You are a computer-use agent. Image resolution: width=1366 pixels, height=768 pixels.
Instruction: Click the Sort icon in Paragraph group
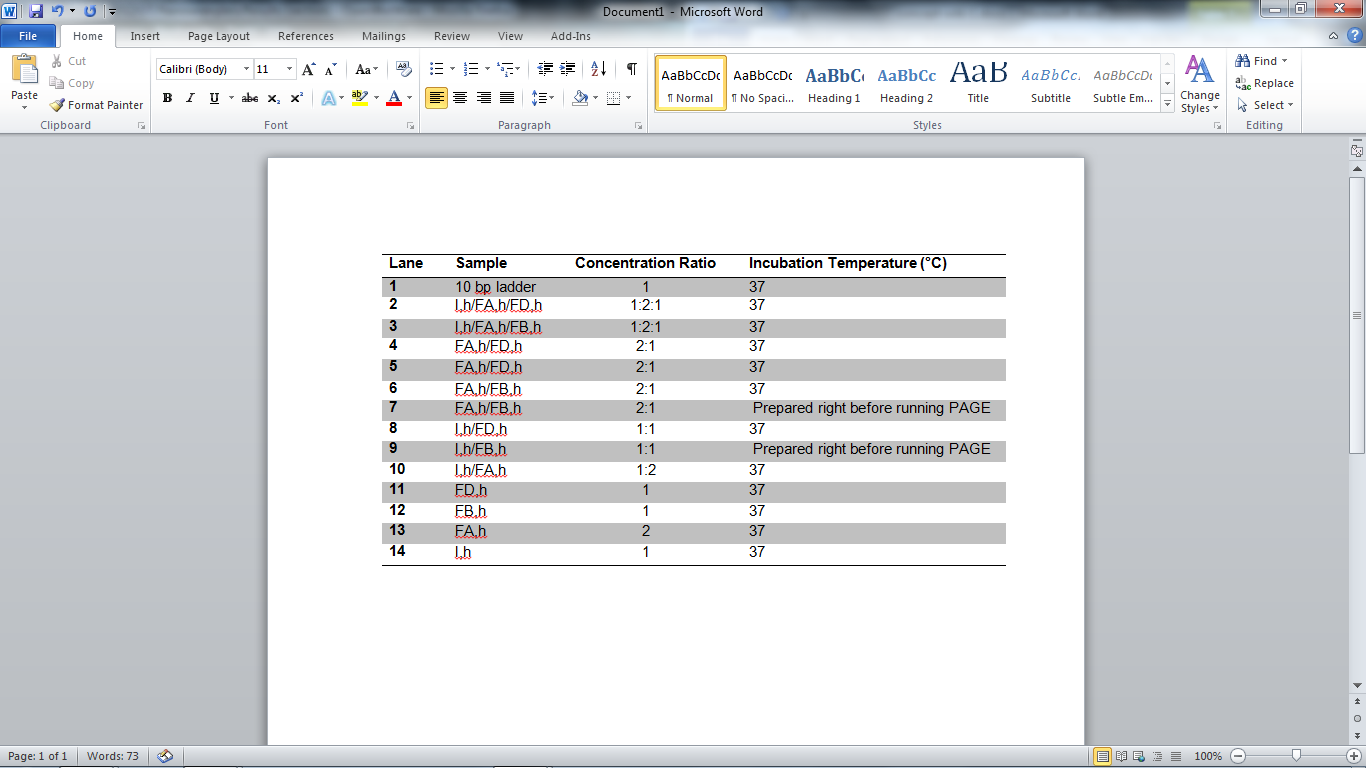pyautogui.click(x=598, y=69)
